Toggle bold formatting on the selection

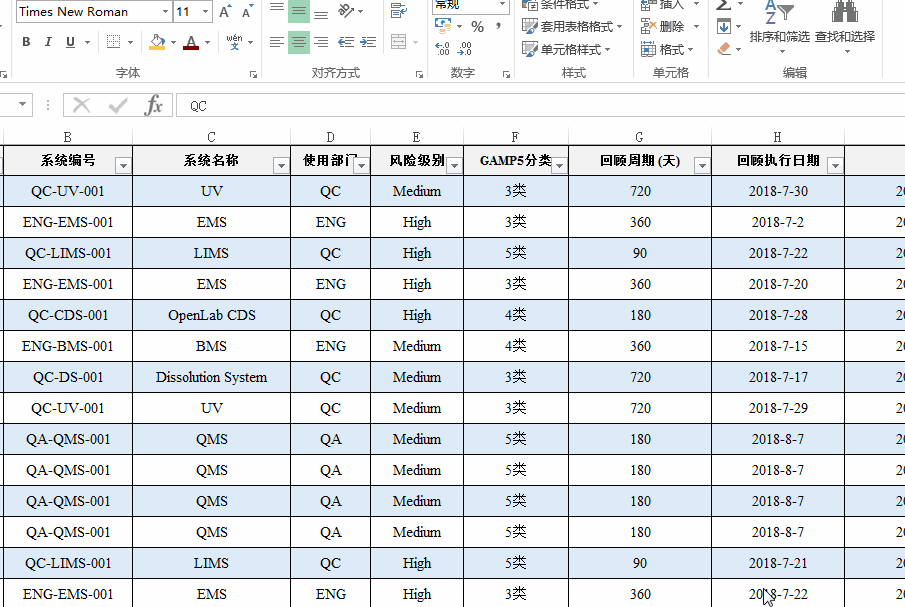tap(25, 43)
